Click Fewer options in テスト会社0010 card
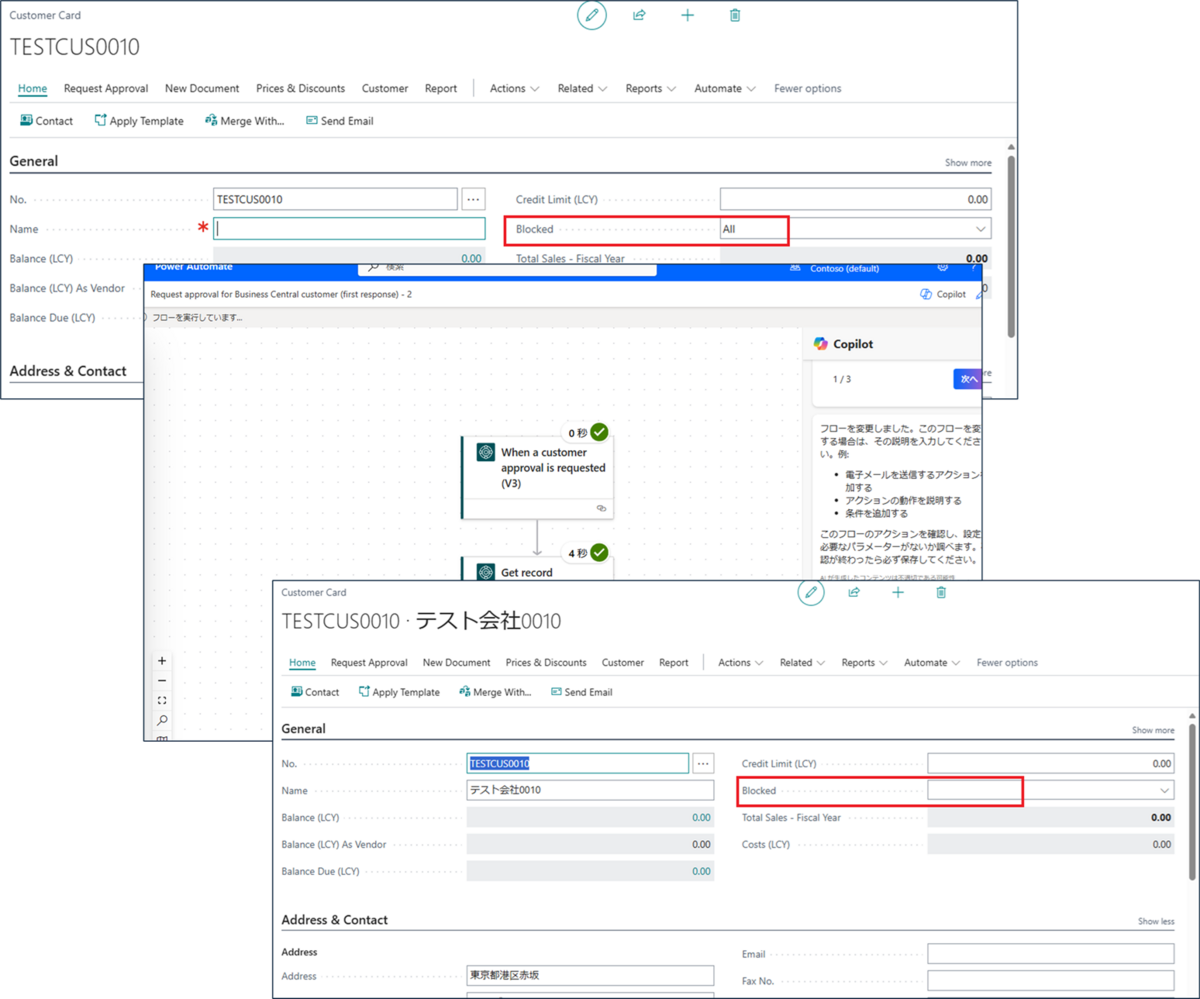Image resolution: width=1200 pixels, height=999 pixels. 1007,662
